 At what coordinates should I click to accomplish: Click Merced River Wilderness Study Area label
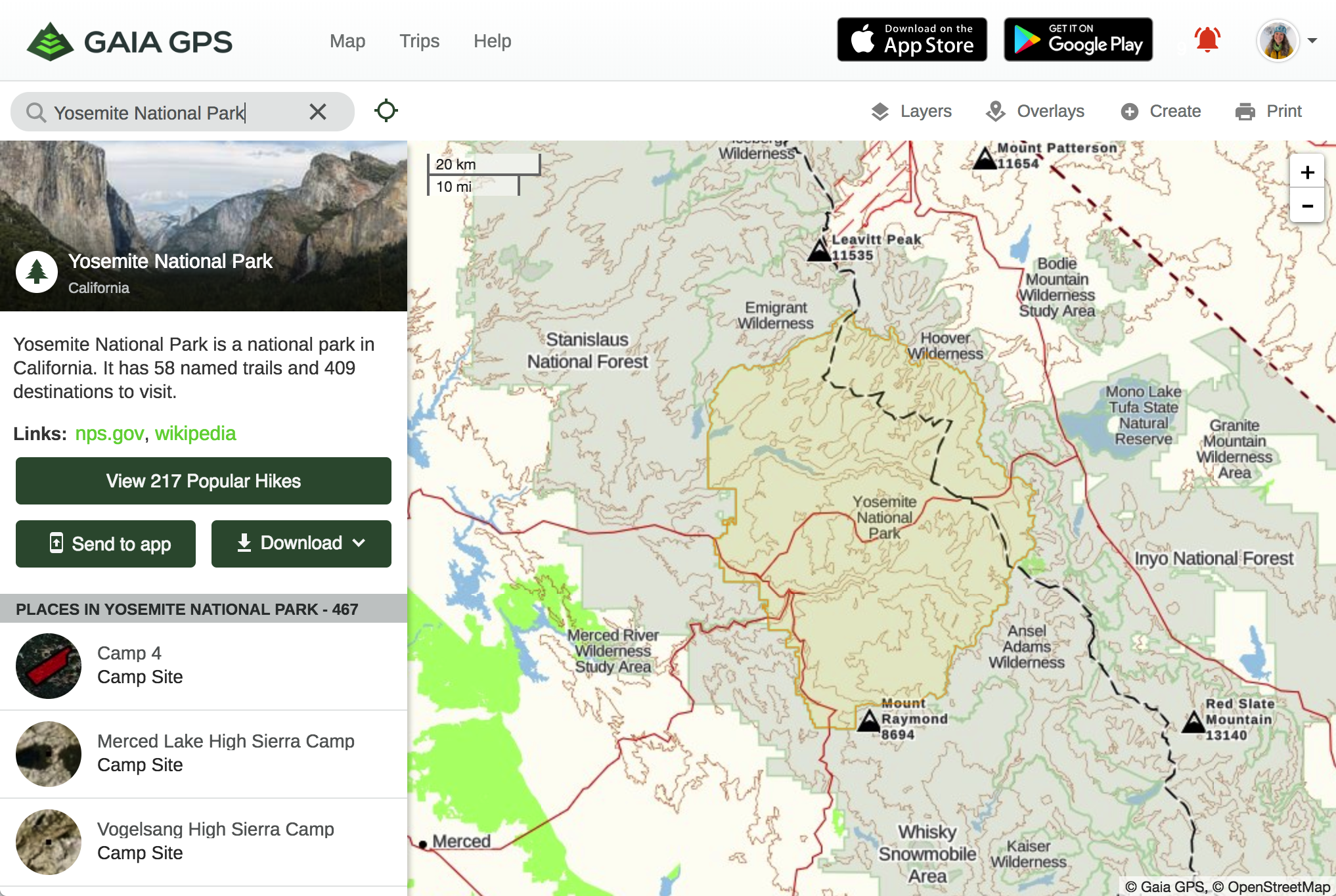[x=613, y=651]
